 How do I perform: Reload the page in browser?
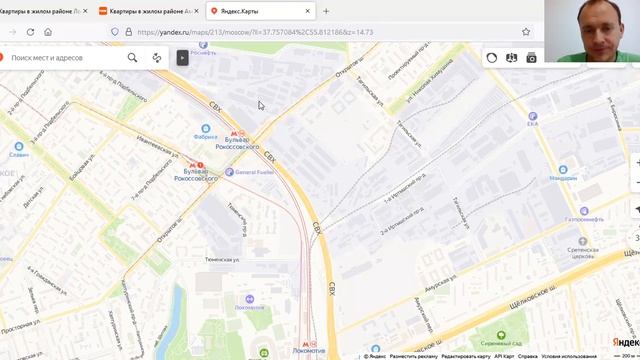click(x=30, y=32)
